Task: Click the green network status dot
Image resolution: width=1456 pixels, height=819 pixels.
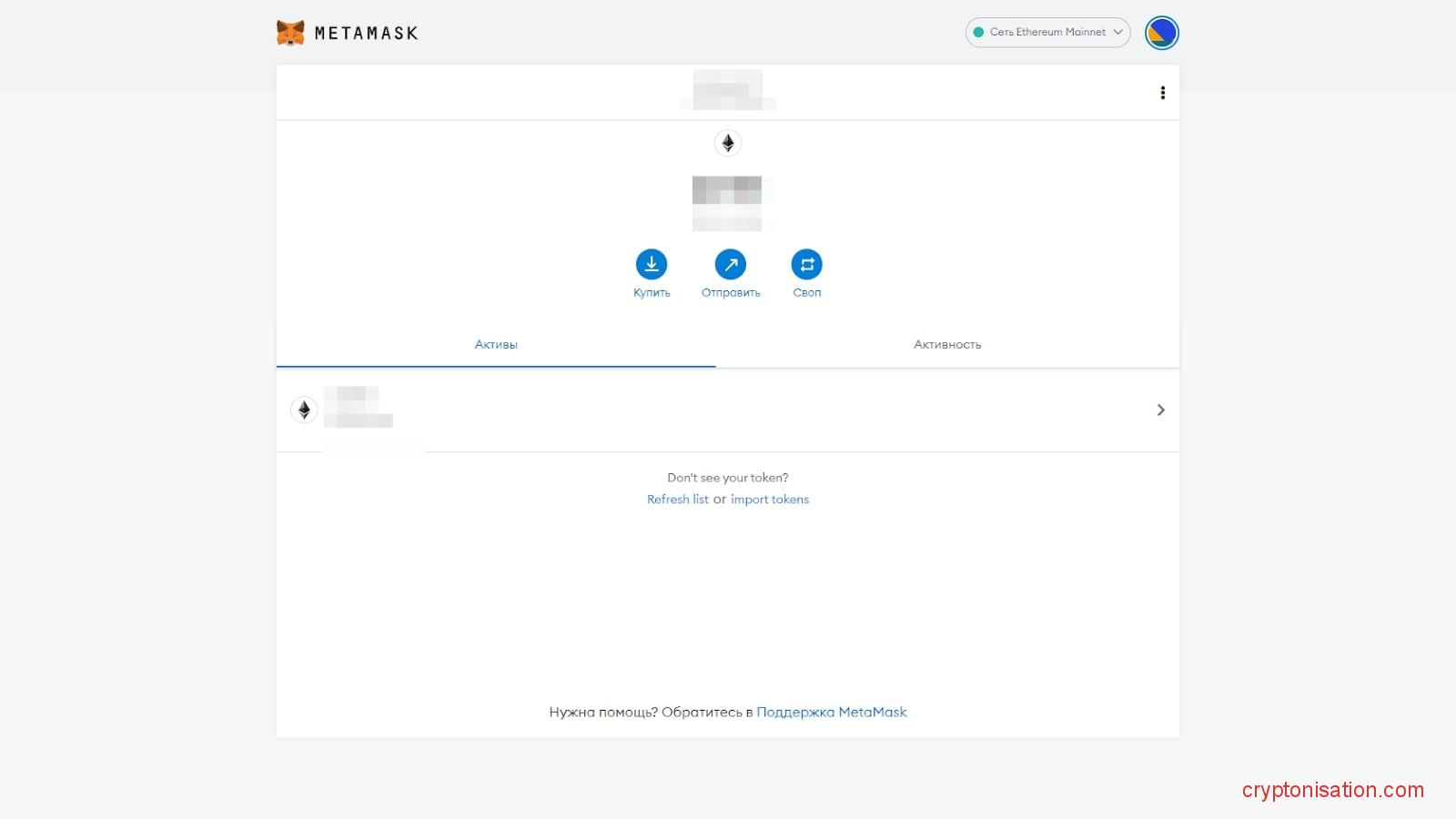Action: pos(979,32)
